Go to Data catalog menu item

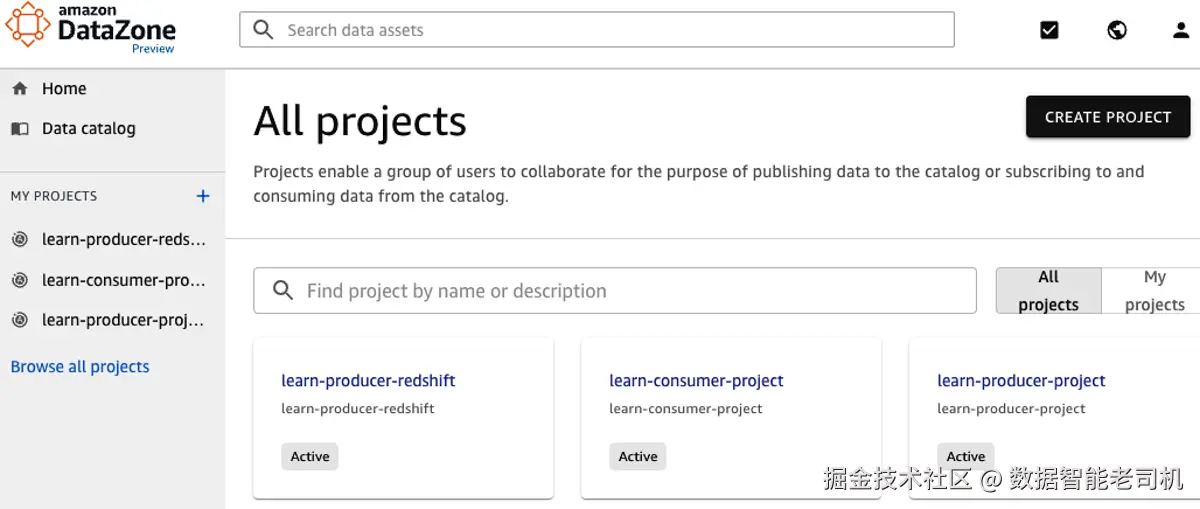(x=88, y=129)
